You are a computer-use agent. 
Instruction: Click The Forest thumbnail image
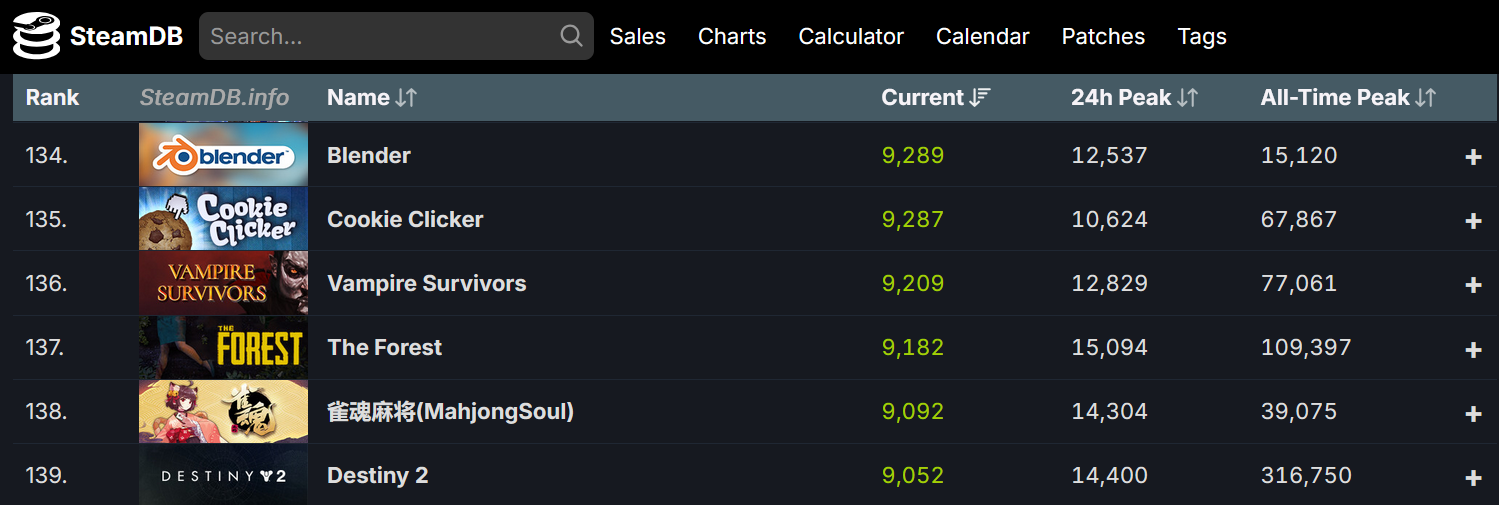223,347
